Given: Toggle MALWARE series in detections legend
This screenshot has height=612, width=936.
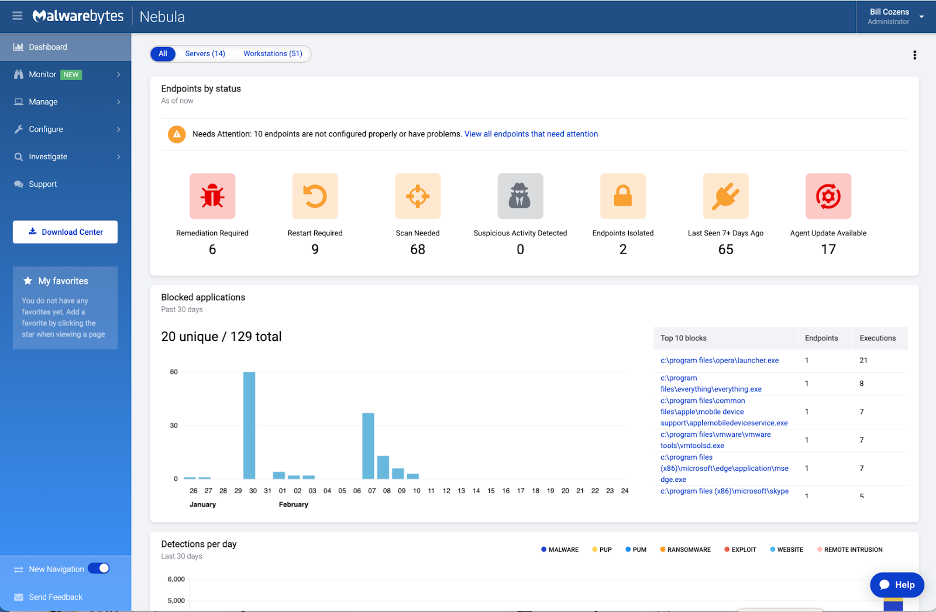Looking at the screenshot, I should (x=560, y=549).
